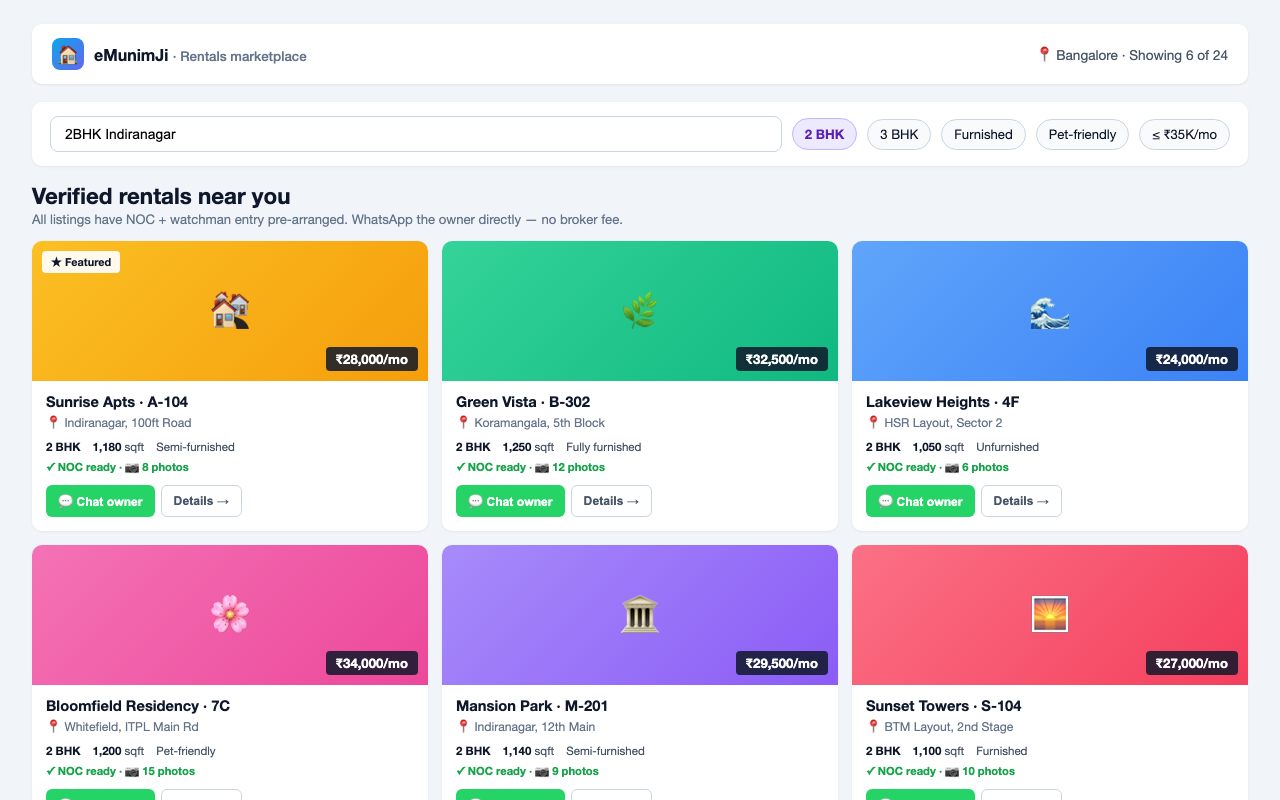
Task: Chat with the owner of Green Vista
Action: 510,501
